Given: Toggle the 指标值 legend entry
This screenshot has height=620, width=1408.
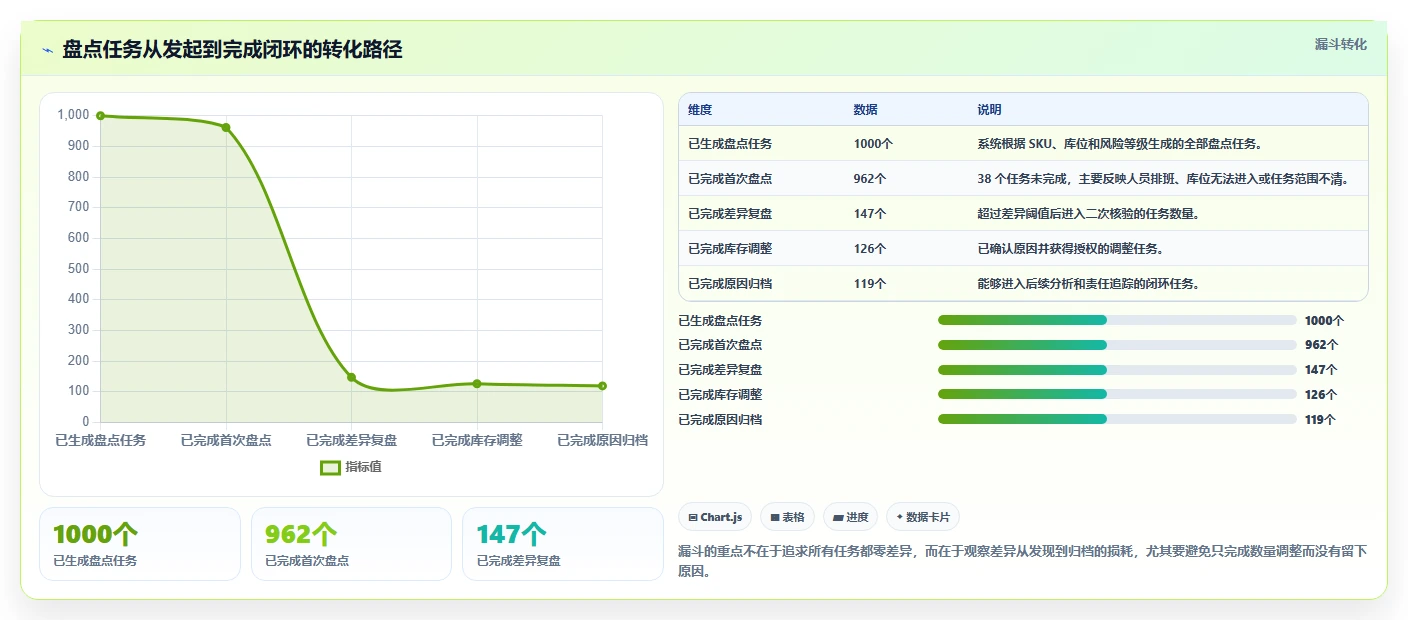Looking at the screenshot, I should tap(351, 467).
